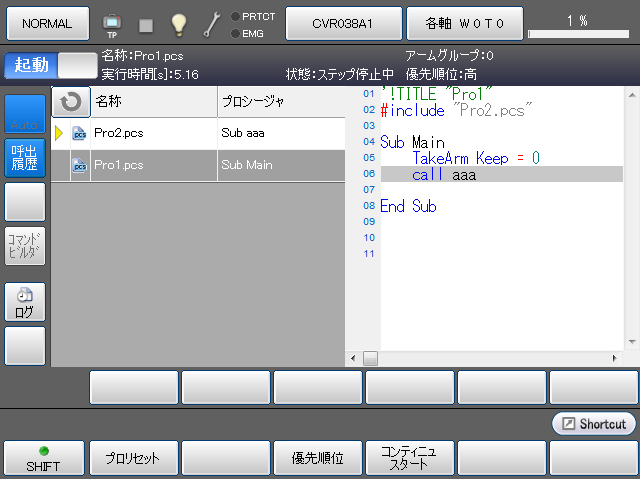Viewport: 640px width, 479px height.
Task: Click the light bulb icon
Action: pos(179,23)
